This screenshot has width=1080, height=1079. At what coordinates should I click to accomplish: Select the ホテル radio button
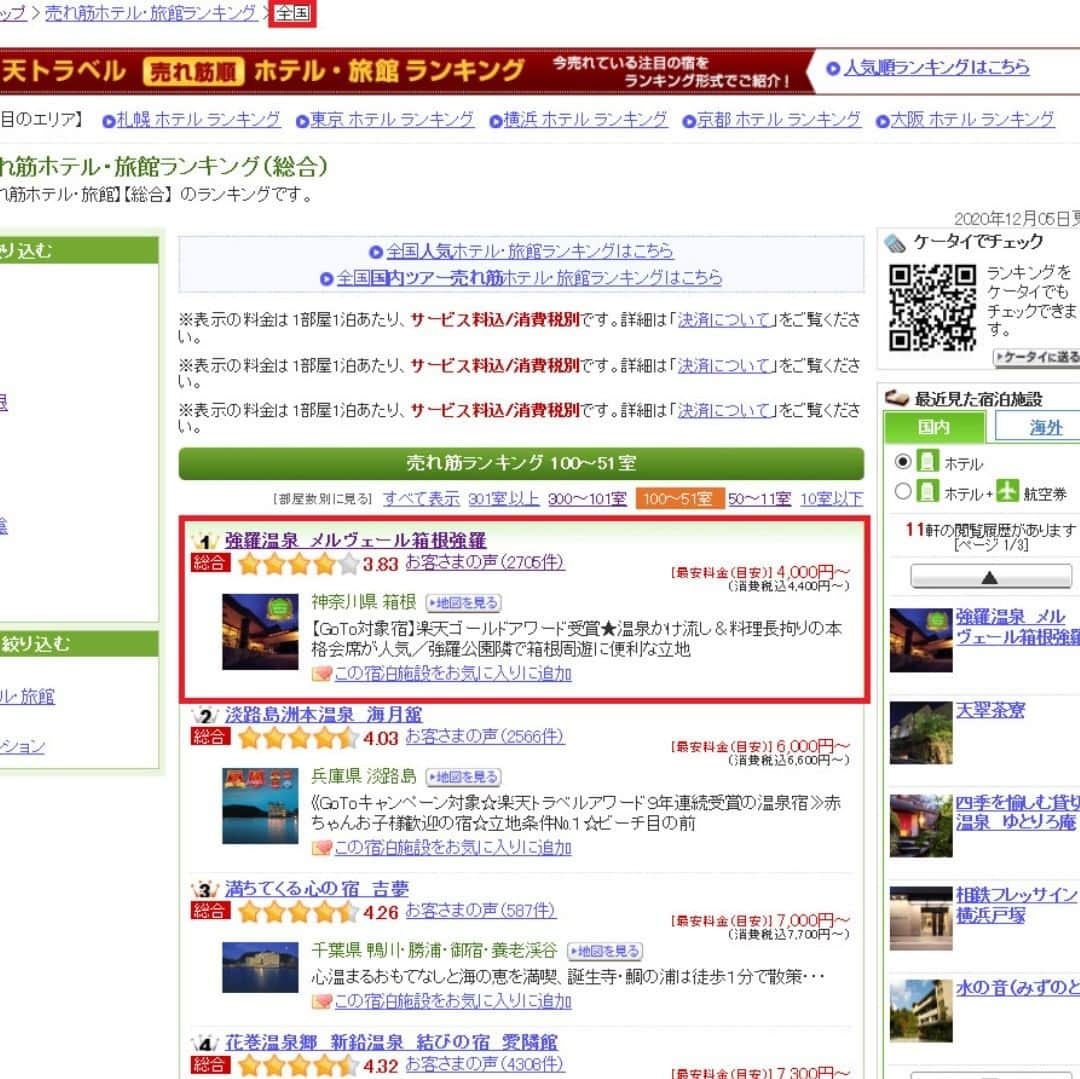(903, 461)
